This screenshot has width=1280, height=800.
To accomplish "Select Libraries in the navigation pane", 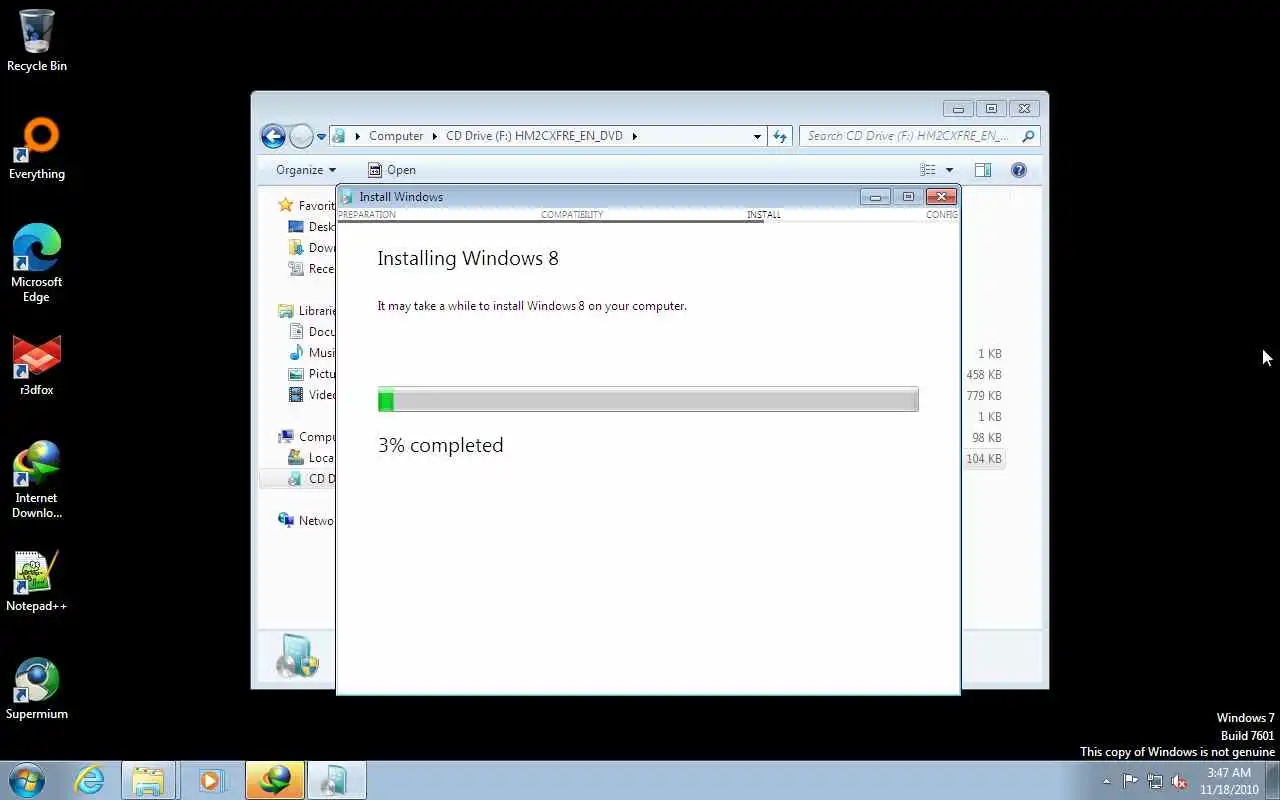I will [x=306, y=311].
